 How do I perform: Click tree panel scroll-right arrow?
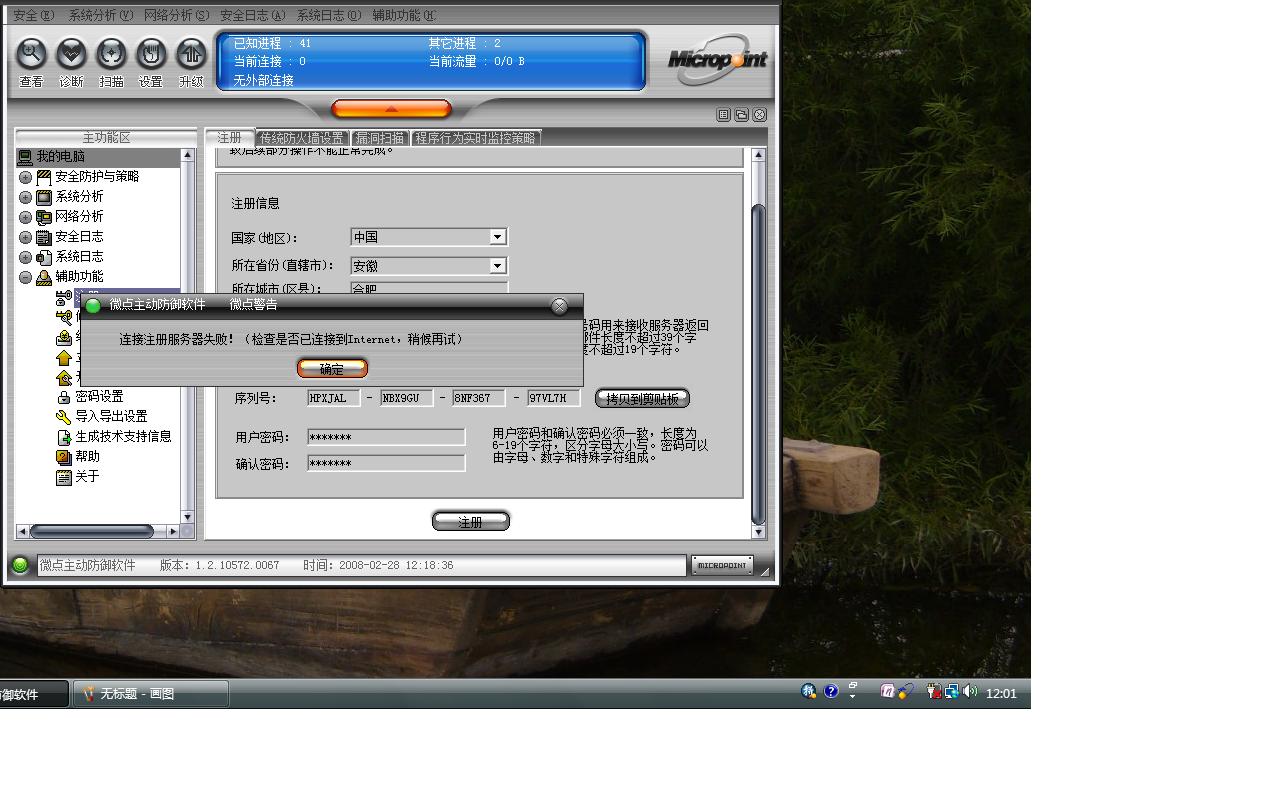pyautogui.click(x=173, y=531)
